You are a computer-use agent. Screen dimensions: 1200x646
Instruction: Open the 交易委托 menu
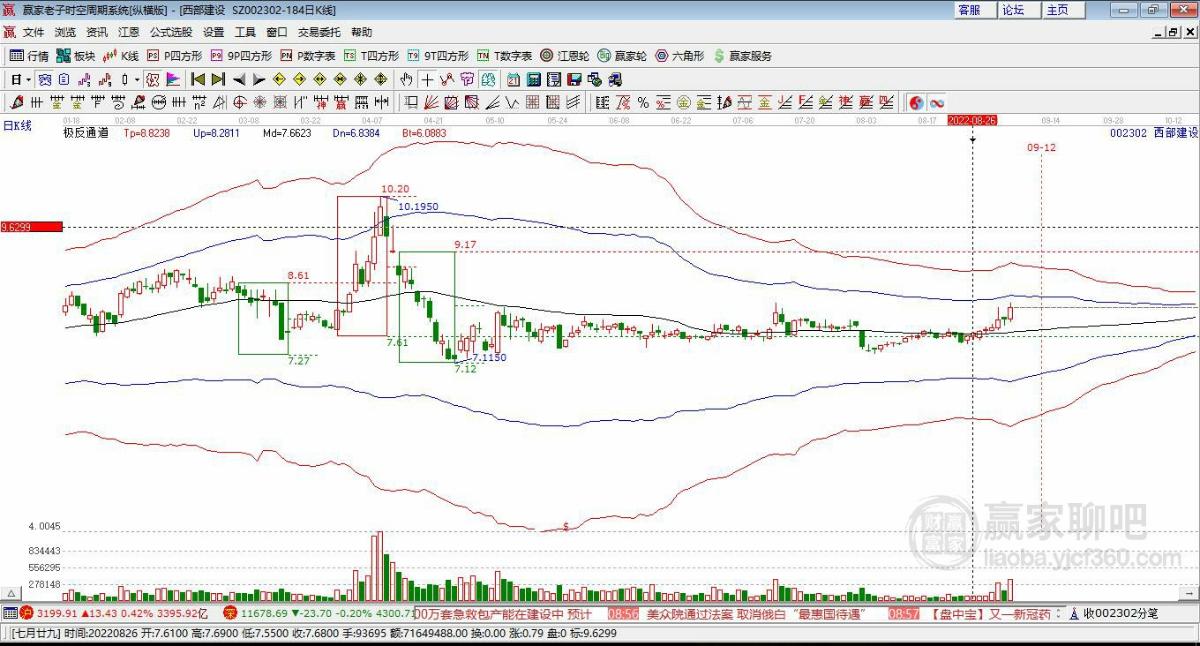(x=319, y=32)
